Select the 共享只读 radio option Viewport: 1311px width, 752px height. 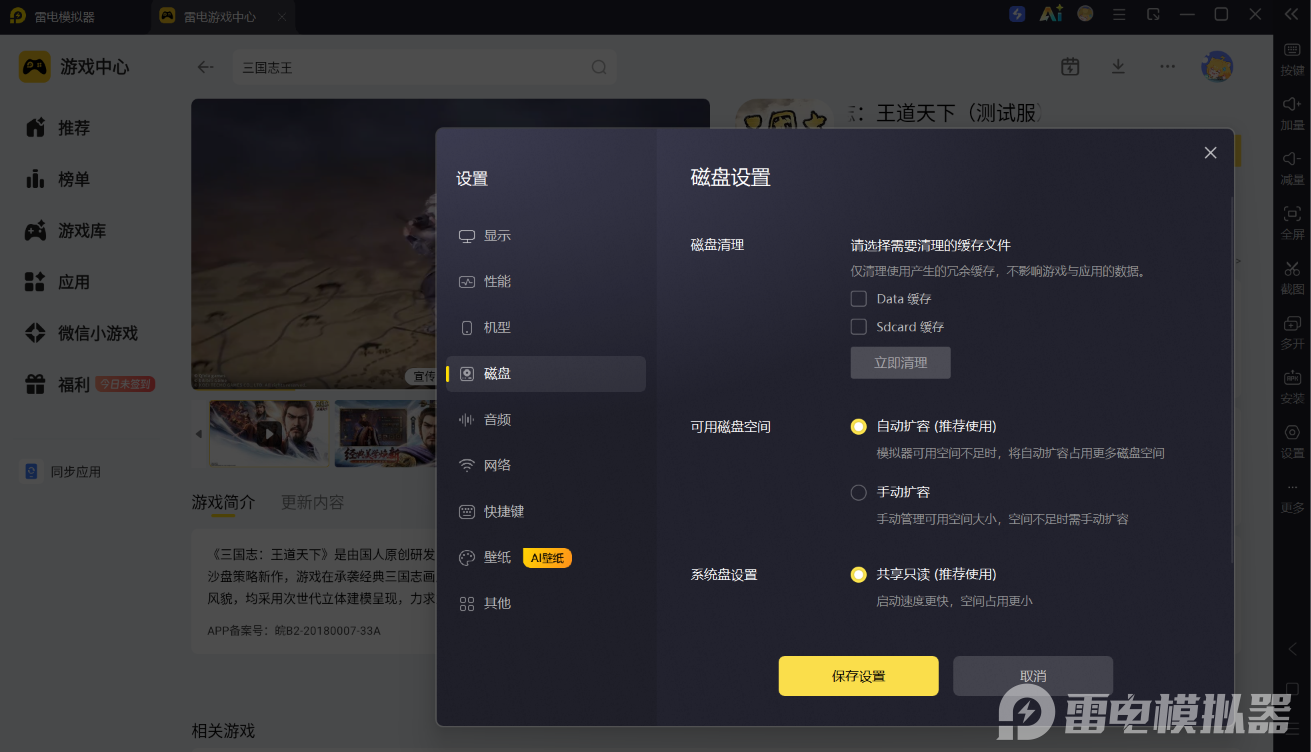[858, 575]
